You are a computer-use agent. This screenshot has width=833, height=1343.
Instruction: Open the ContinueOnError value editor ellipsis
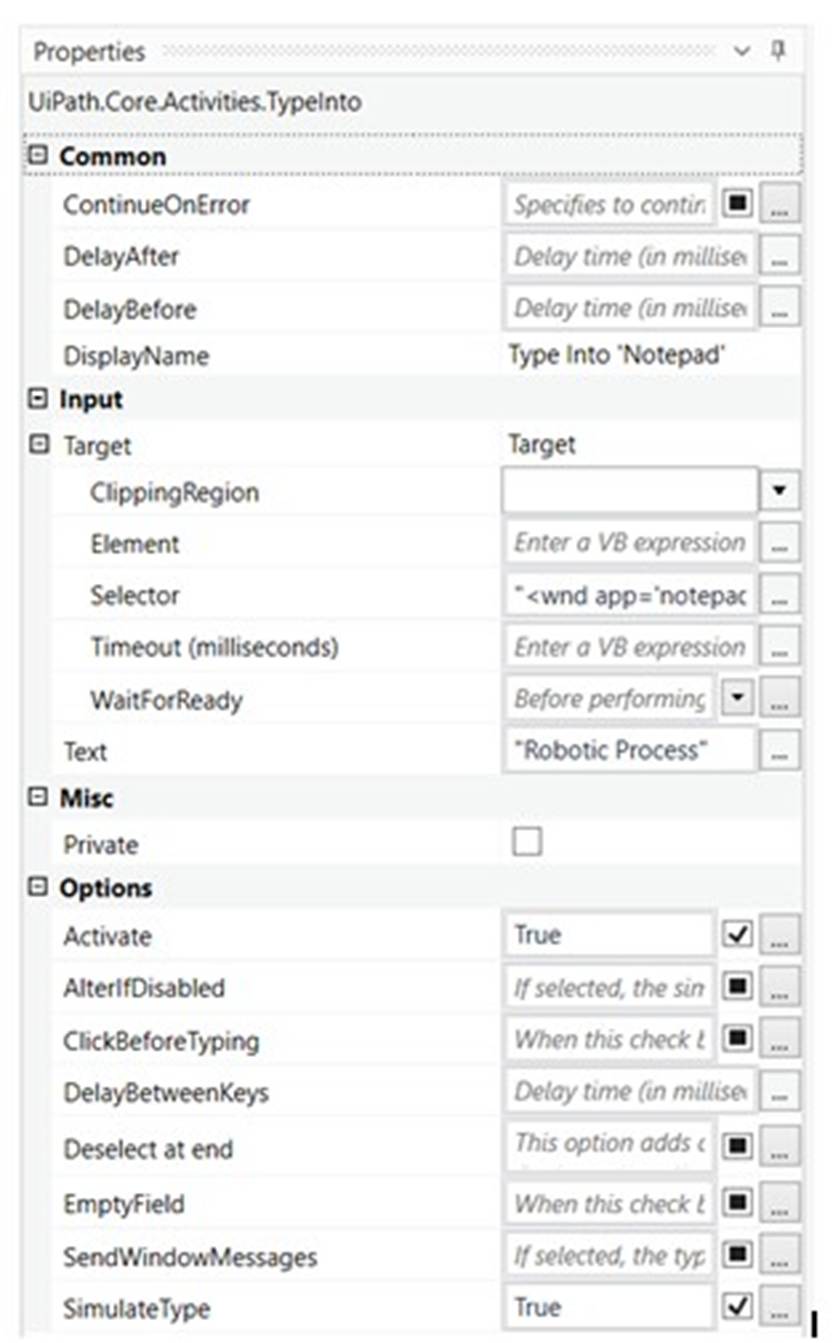[783, 205]
